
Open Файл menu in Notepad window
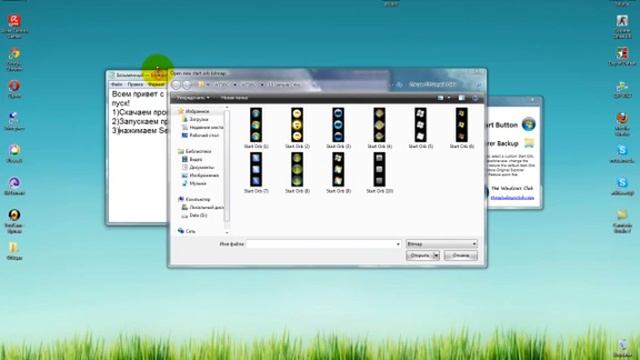[x=117, y=84]
